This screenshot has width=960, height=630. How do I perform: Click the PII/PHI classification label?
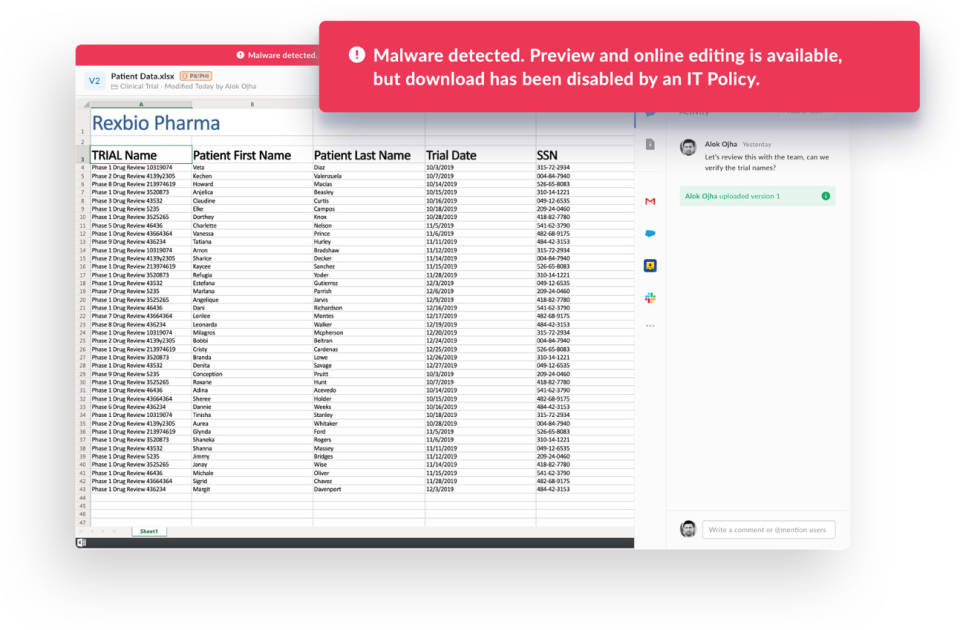pyautogui.click(x=196, y=76)
